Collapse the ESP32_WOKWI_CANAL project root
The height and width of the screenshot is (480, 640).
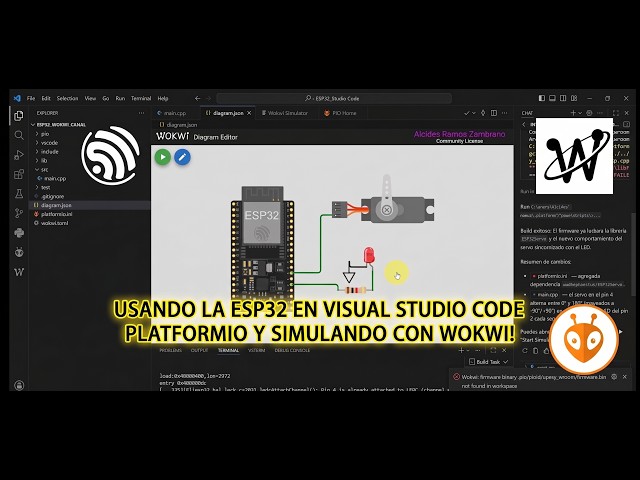(x=61, y=124)
